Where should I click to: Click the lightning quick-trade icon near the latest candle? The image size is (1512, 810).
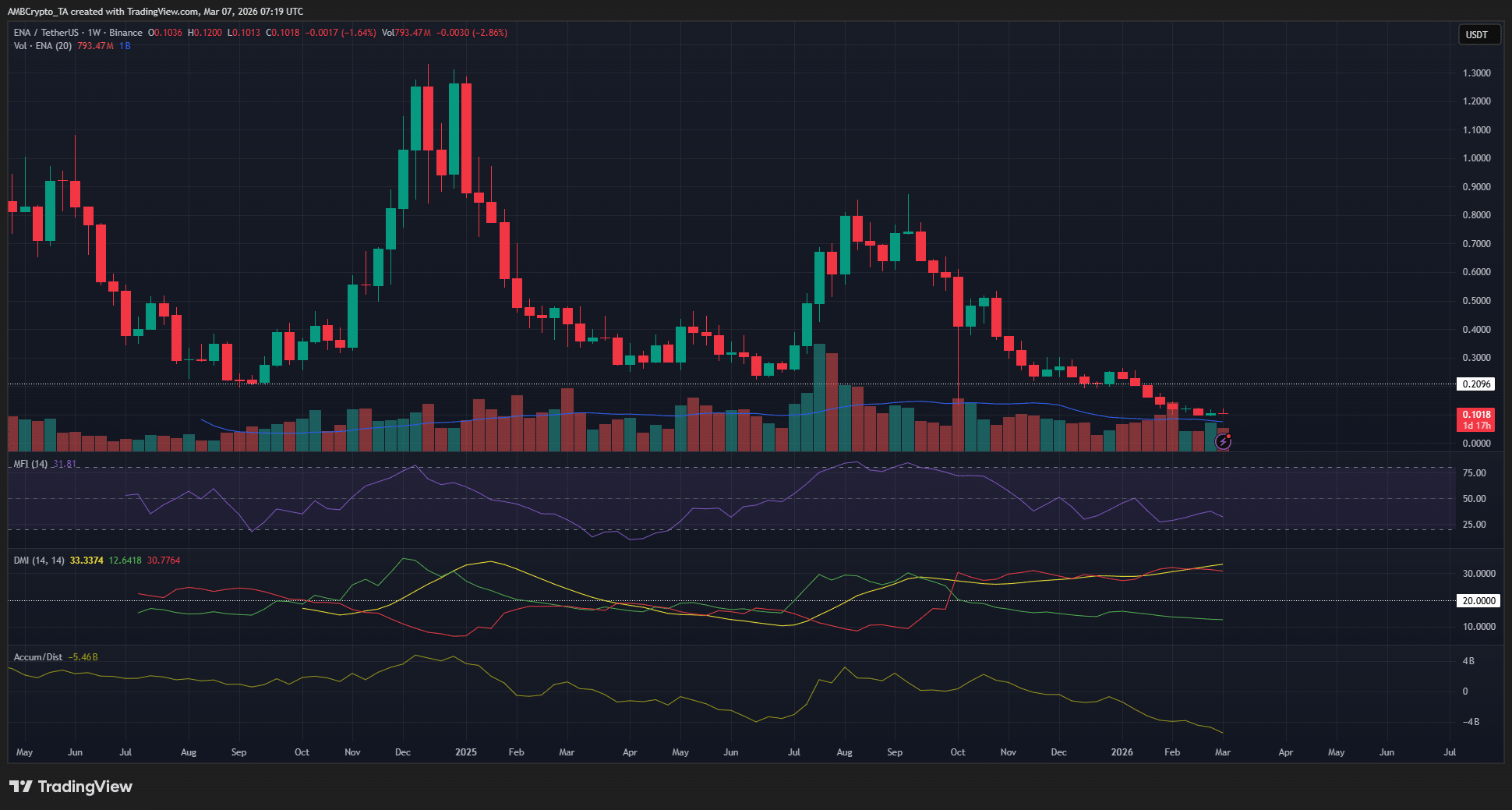pyautogui.click(x=1224, y=442)
